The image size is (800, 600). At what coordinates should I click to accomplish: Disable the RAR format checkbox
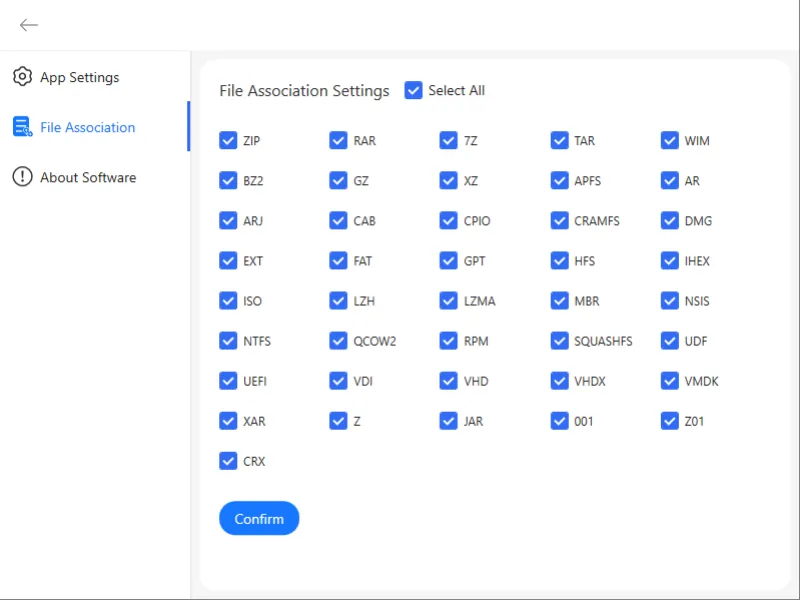[x=339, y=140]
